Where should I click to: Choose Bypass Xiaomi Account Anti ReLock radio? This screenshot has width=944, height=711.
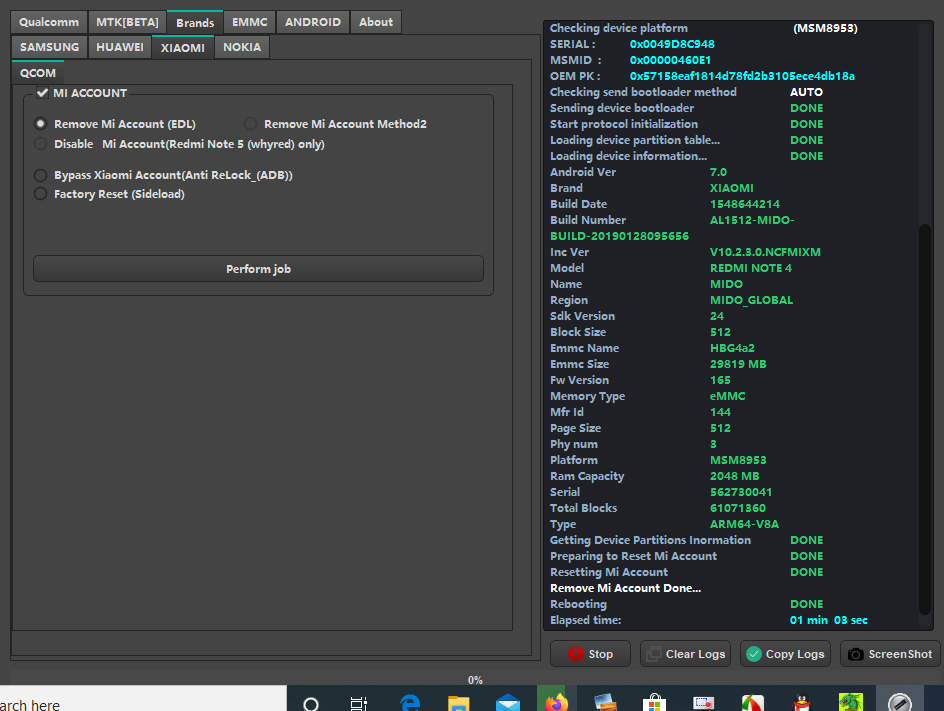(40, 175)
